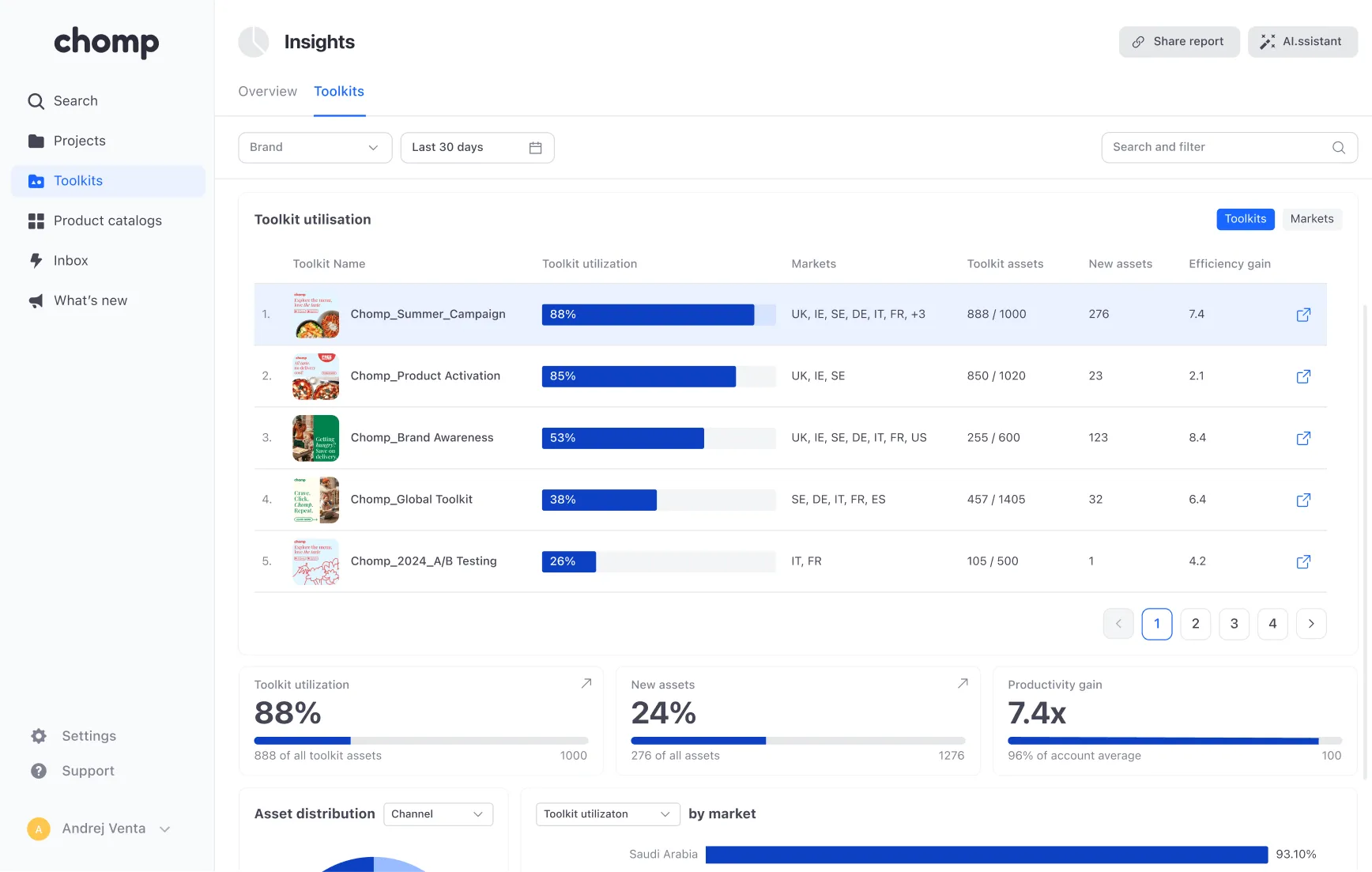The width and height of the screenshot is (1372, 872).
Task: Click the Chomp_Global Toolkit thumbnail
Action: 316,500
